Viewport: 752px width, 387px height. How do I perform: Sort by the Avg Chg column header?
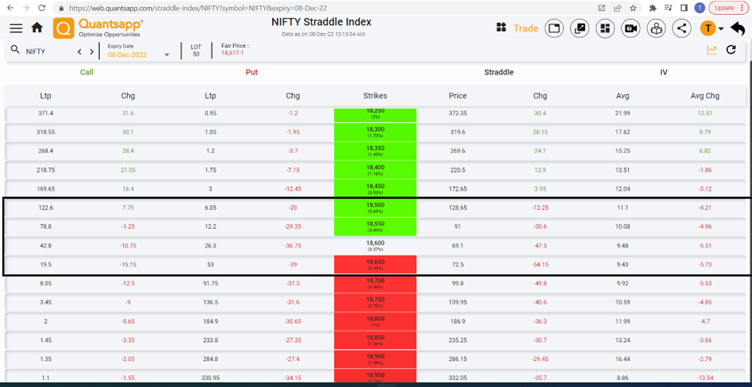click(x=705, y=96)
